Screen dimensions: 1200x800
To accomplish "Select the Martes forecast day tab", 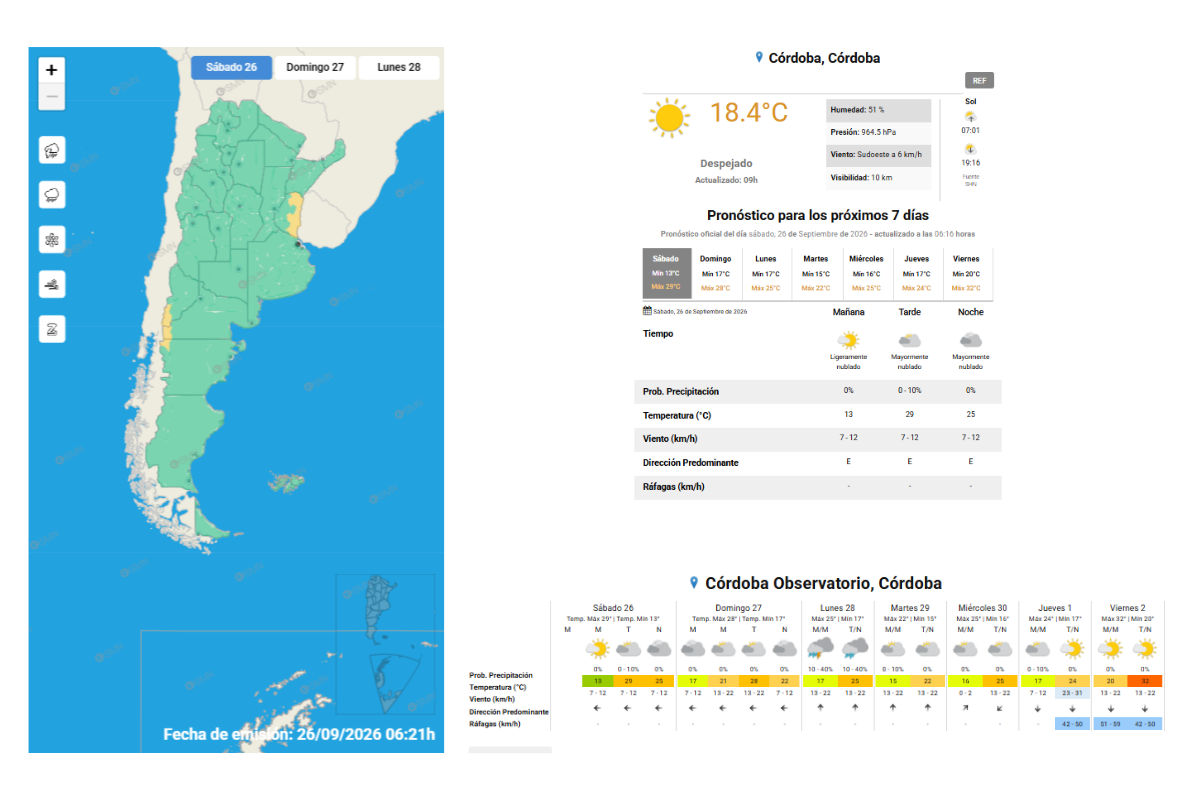I will [x=816, y=273].
